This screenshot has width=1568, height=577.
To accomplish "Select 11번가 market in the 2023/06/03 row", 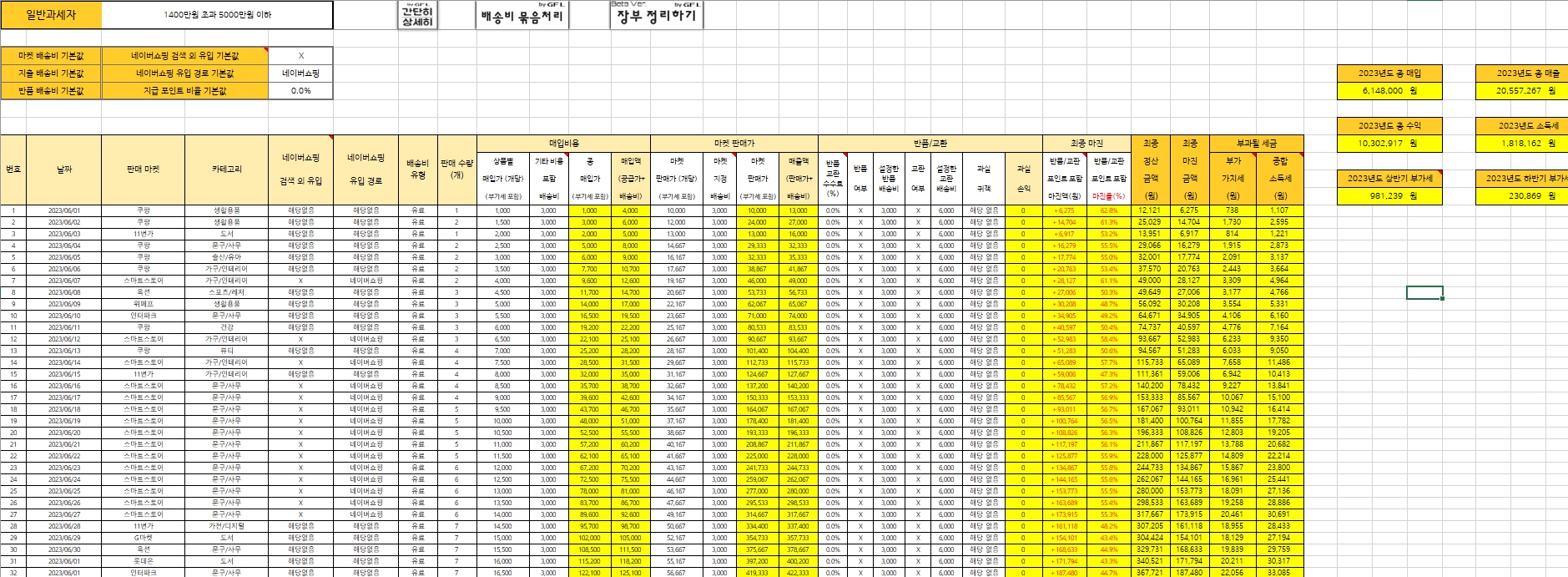I will click(x=143, y=234).
